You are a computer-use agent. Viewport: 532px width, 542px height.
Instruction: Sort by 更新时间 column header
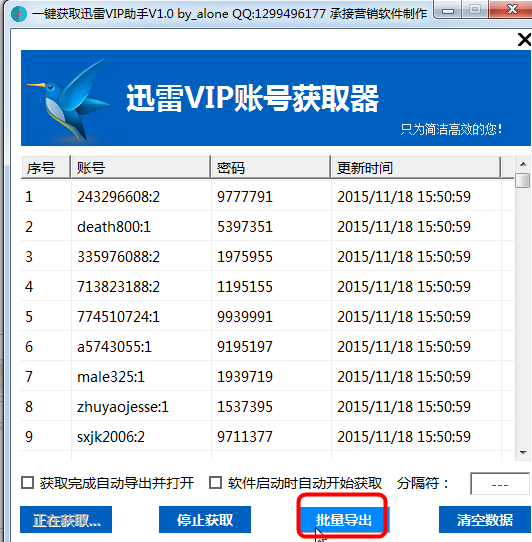(416, 168)
